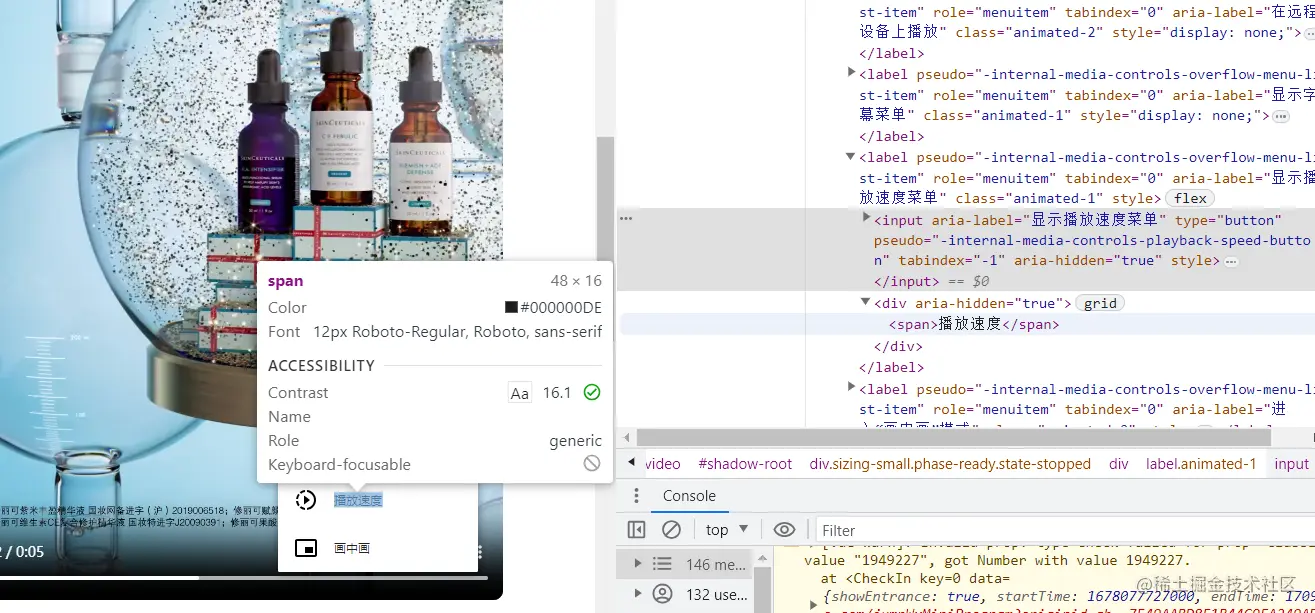Screen dimensions: 1315x613
Task: Collapse the div aria-hidden="true" node
Action: pos(866,301)
